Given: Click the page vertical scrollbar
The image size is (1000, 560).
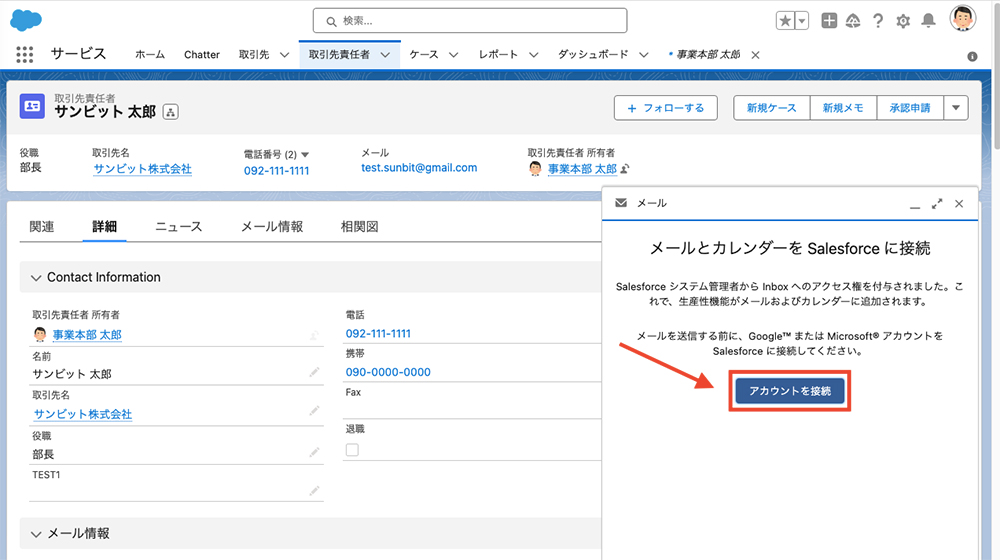Looking at the screenshot, I should coord(996,75).
